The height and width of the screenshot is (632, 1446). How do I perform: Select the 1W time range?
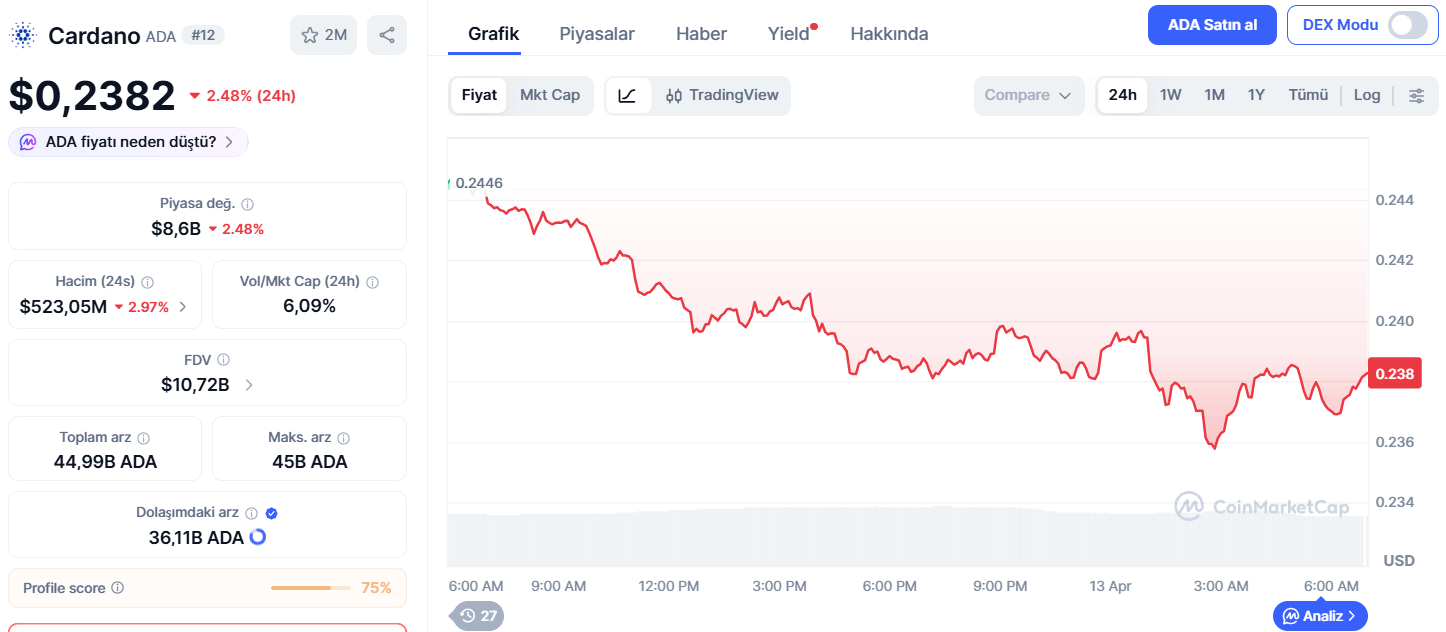point(1170,96)
